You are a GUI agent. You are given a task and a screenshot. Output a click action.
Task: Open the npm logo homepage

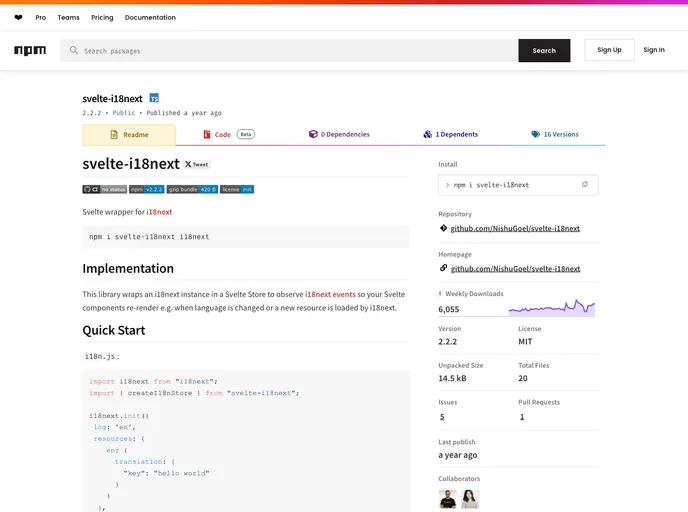30,50
